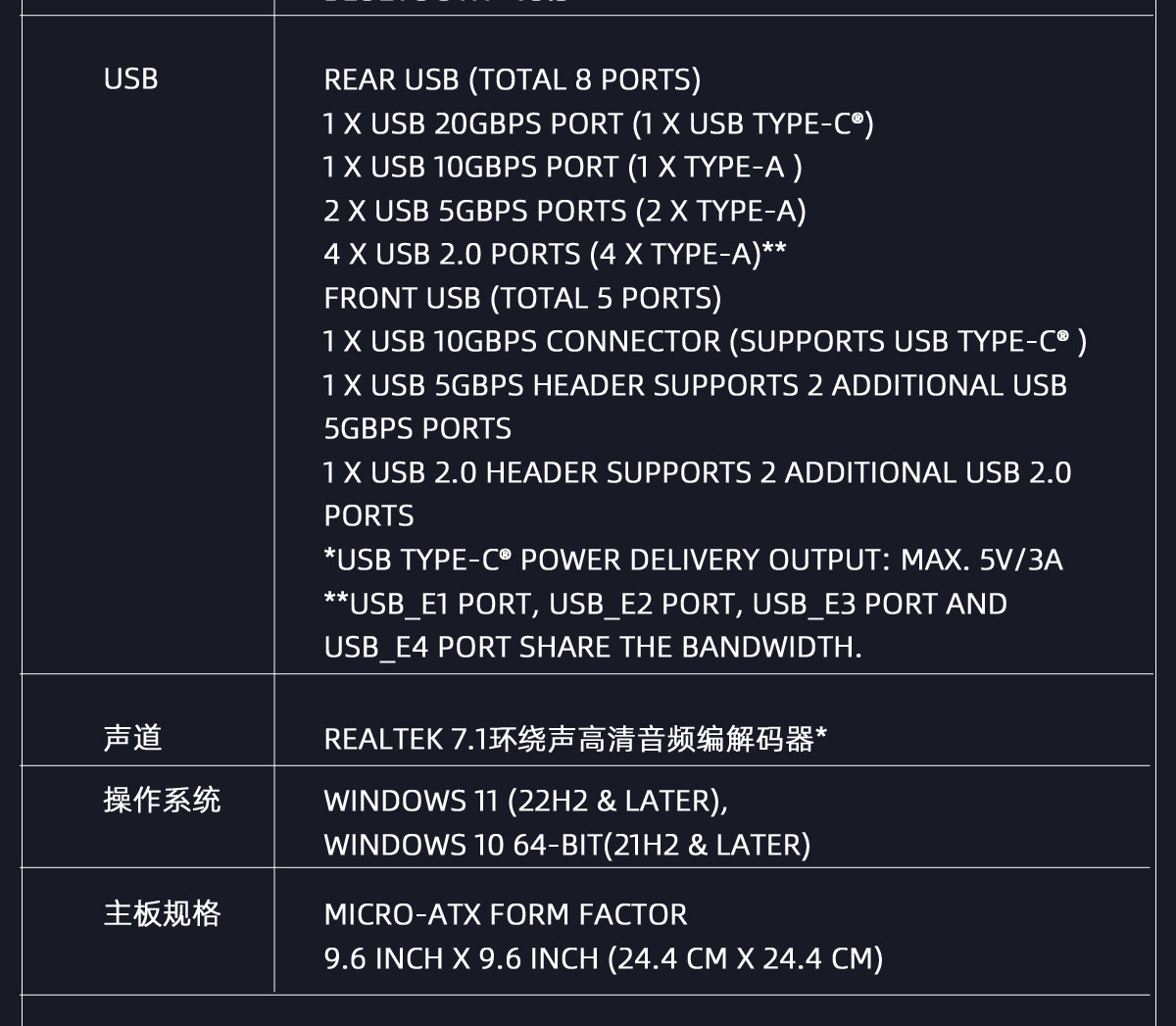Click the 4 x USB 2.0 ports line
Image resolution: width=1176 pixels, height=1026 pixels.
click(555, 254)
